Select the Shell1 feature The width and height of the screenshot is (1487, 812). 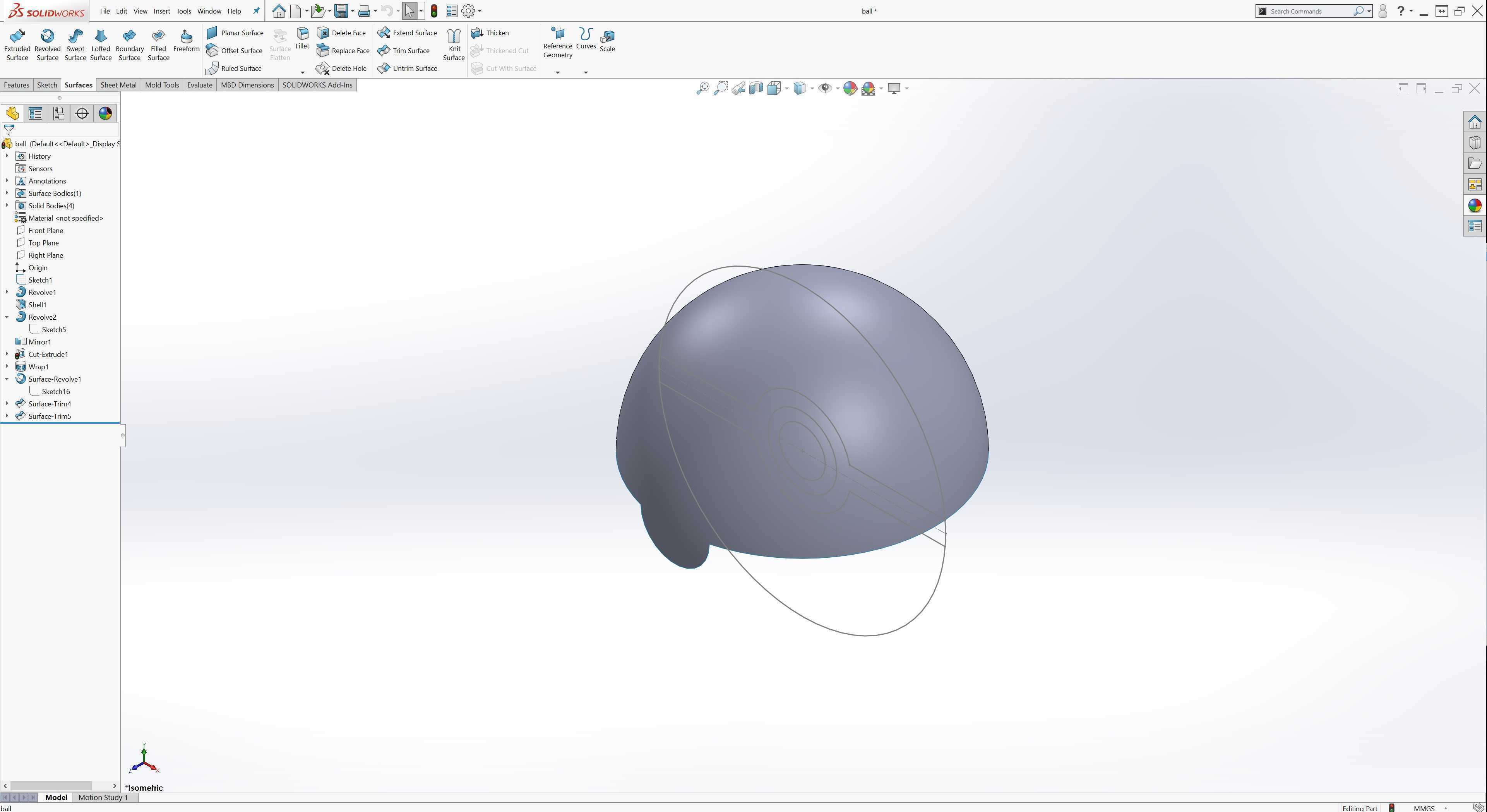pos(31,305)
